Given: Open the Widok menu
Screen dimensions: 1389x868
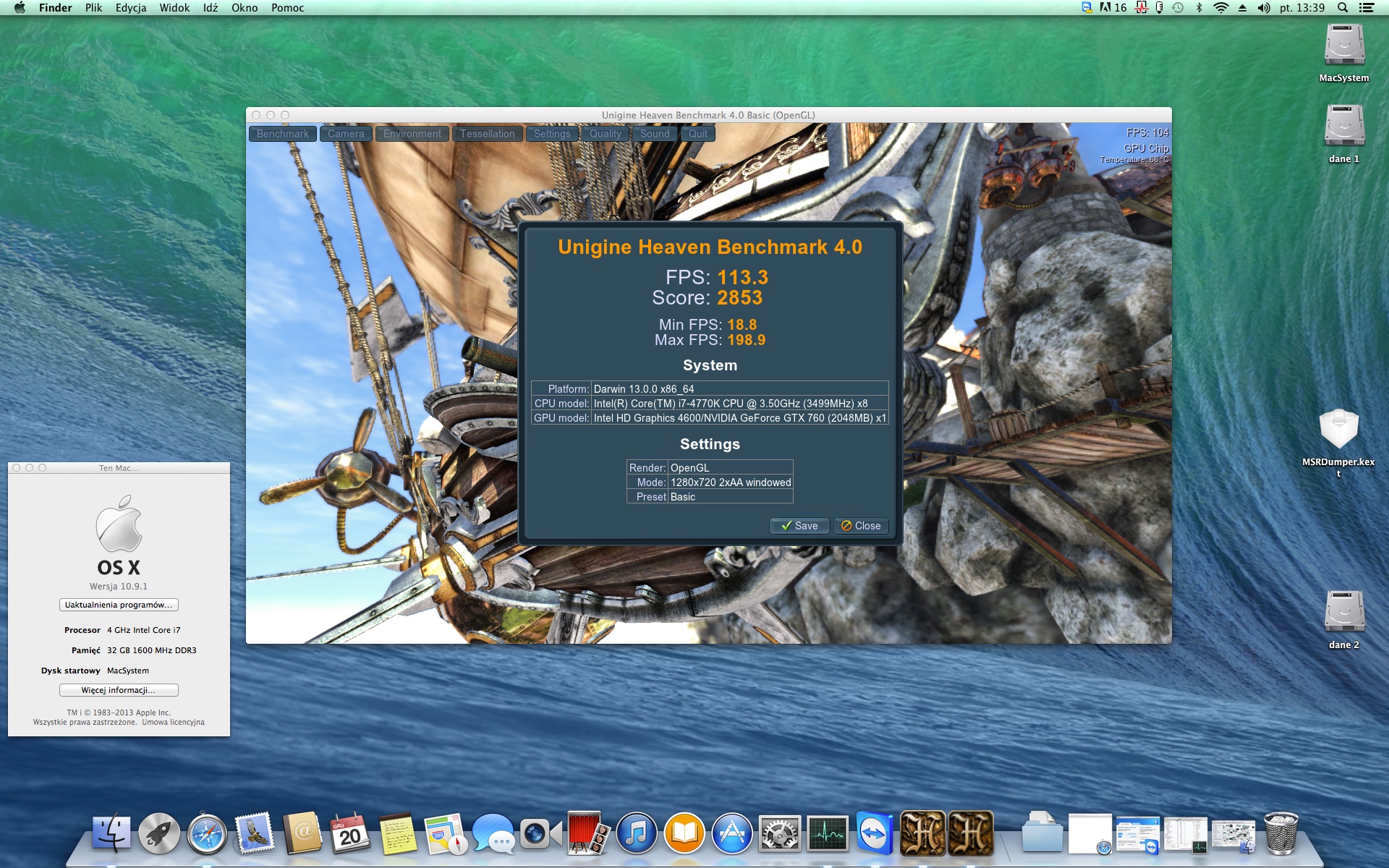Looking at the screenshot, I should pyautogui.click(x=174, y=8).
